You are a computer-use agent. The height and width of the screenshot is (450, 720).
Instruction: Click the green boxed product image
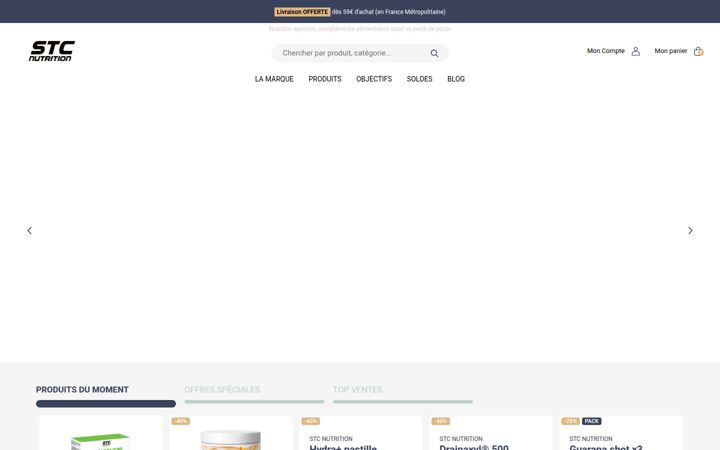(x=101, y=441)
